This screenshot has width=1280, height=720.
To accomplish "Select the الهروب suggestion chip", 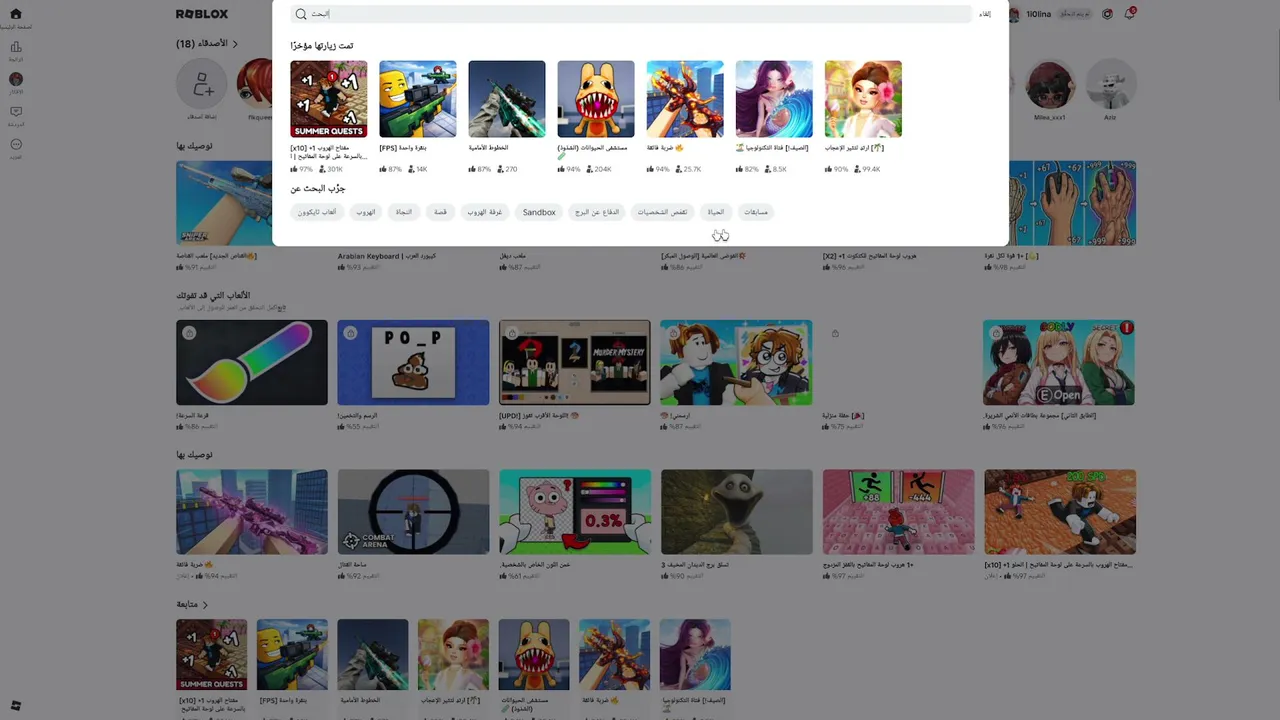I will click(366, 212).
